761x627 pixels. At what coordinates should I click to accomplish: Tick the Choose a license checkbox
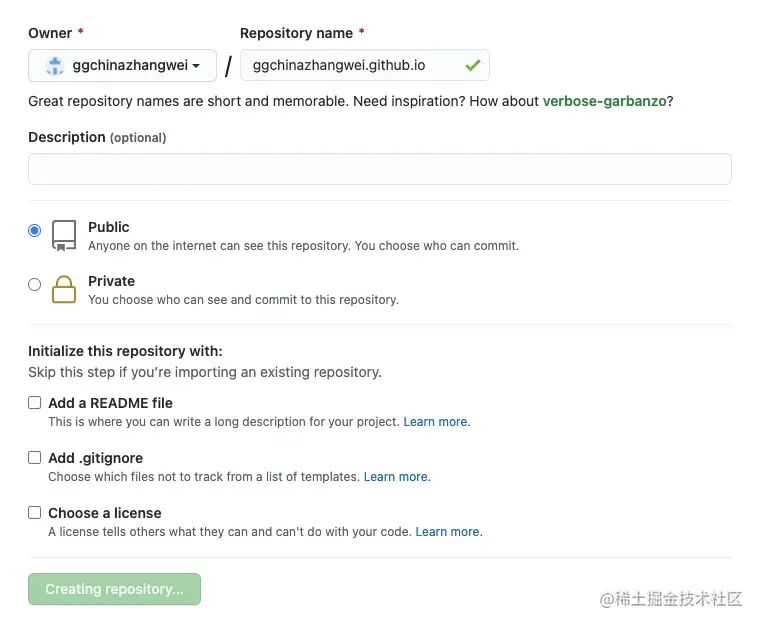point(35,513)
